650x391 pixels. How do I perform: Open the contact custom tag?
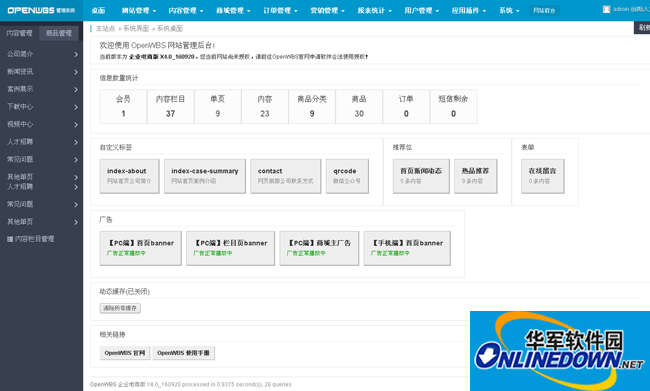[x=286, y=176]
